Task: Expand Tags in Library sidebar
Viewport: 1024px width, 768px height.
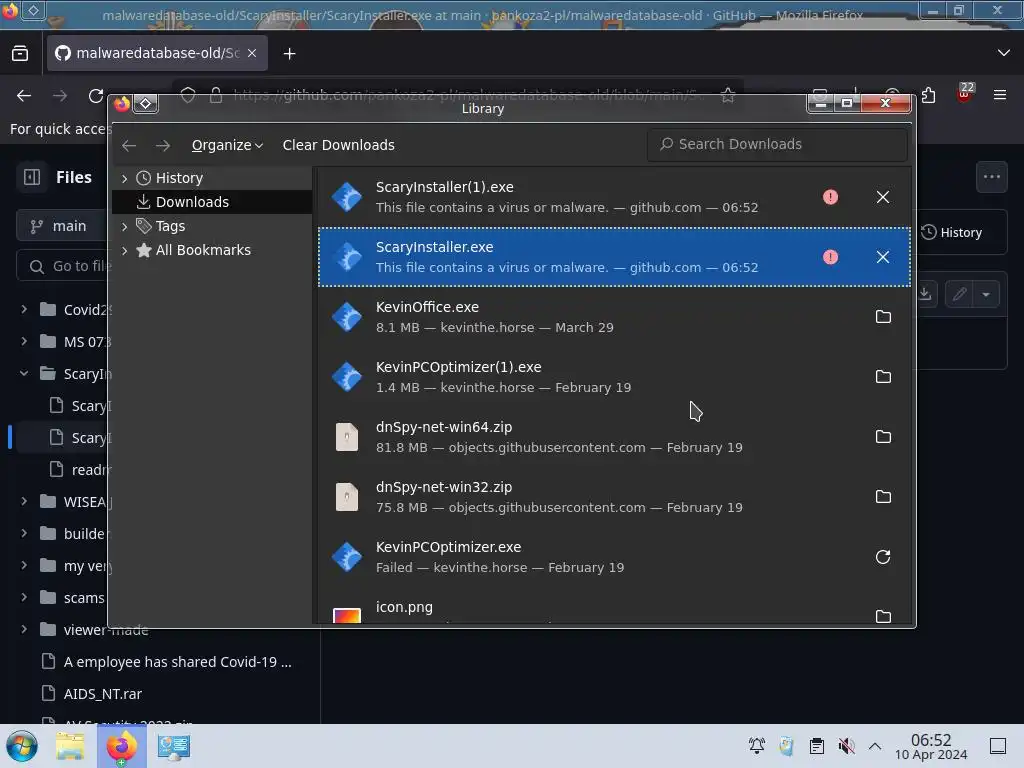Action: click(x=124, y=227)
